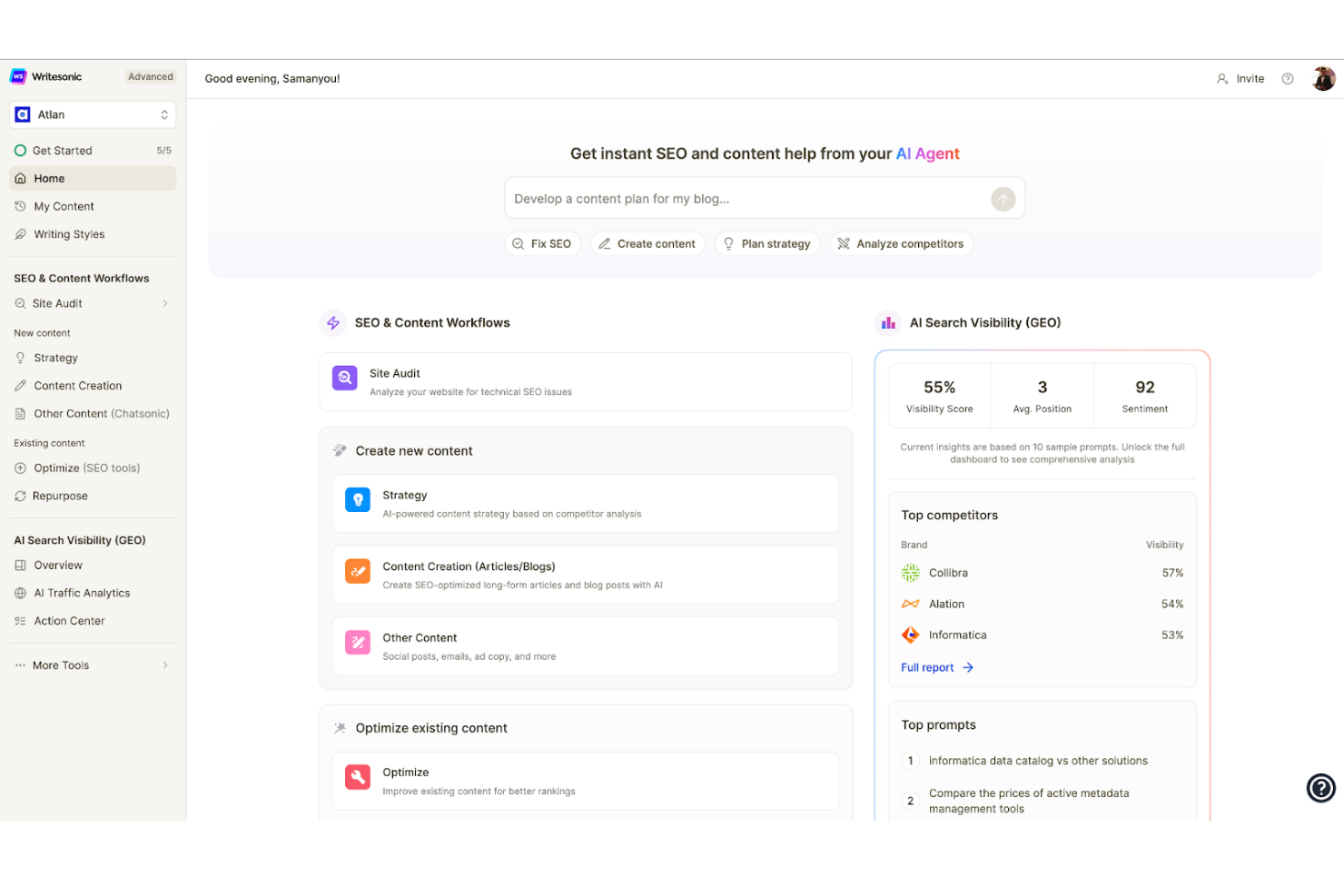Open Writing Styles in sidebar
The image size is (1344, 896).
[x=93, y=234]
